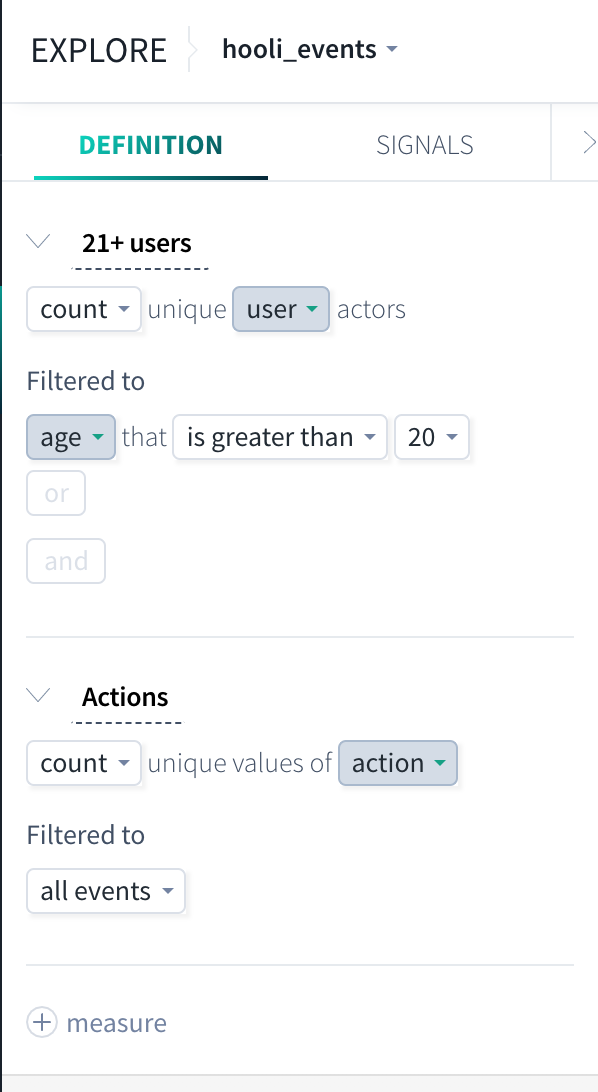Image resolution: width=598 pixels, height=1092 pixels.
Task: Switch to the SIGNALS tab
Action: 425,144
